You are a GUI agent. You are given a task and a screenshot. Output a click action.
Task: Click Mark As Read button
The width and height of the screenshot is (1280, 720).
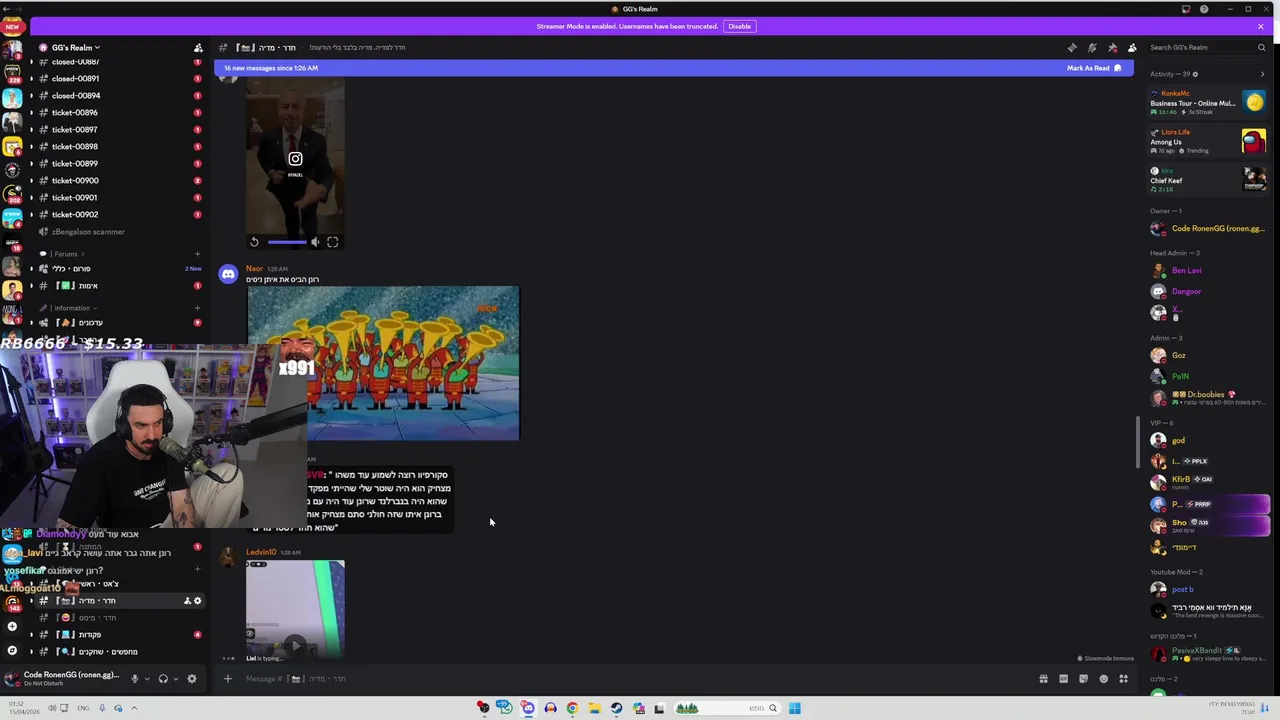coord(1094,68)
